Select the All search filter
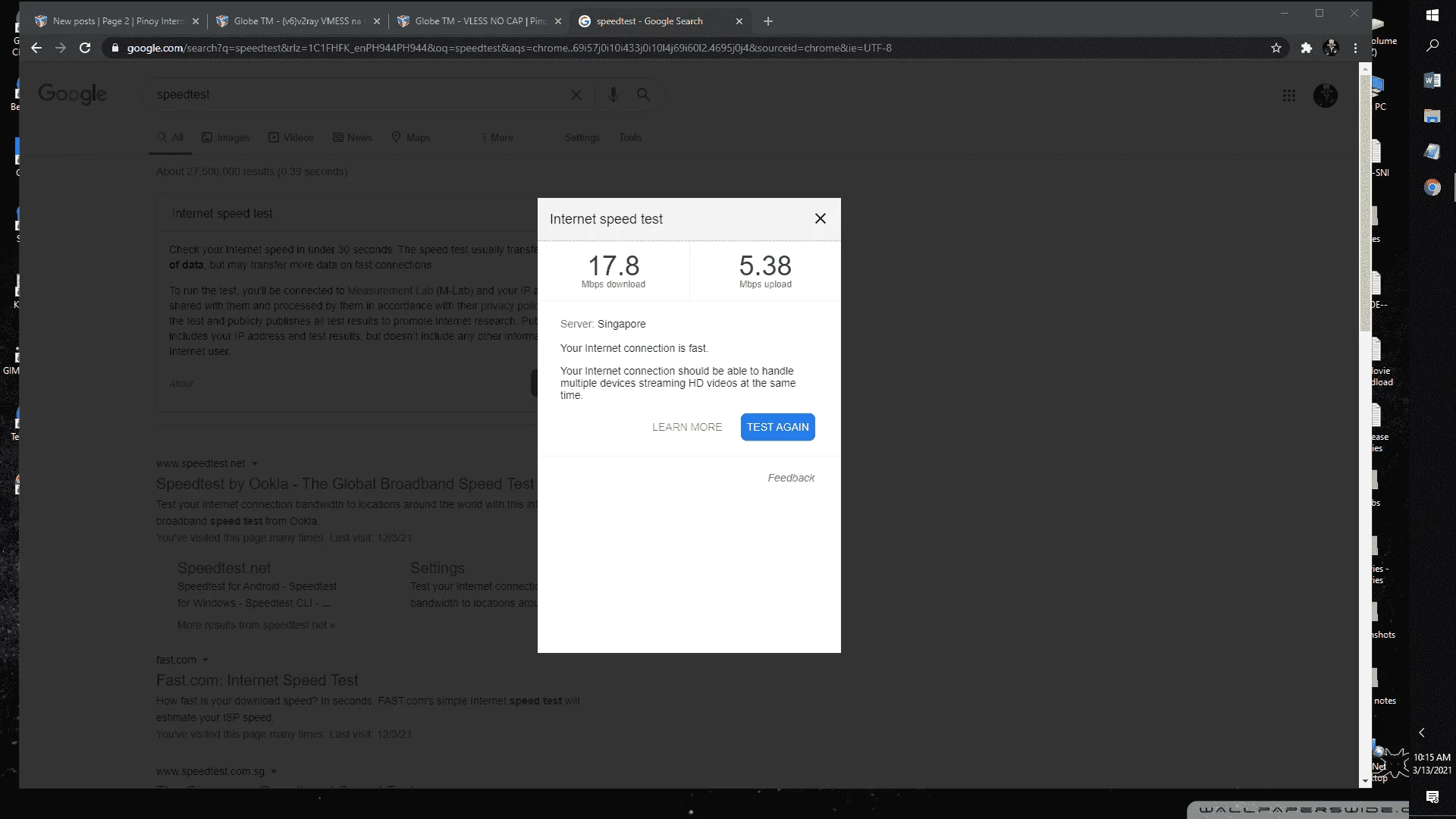 [170, 137]
